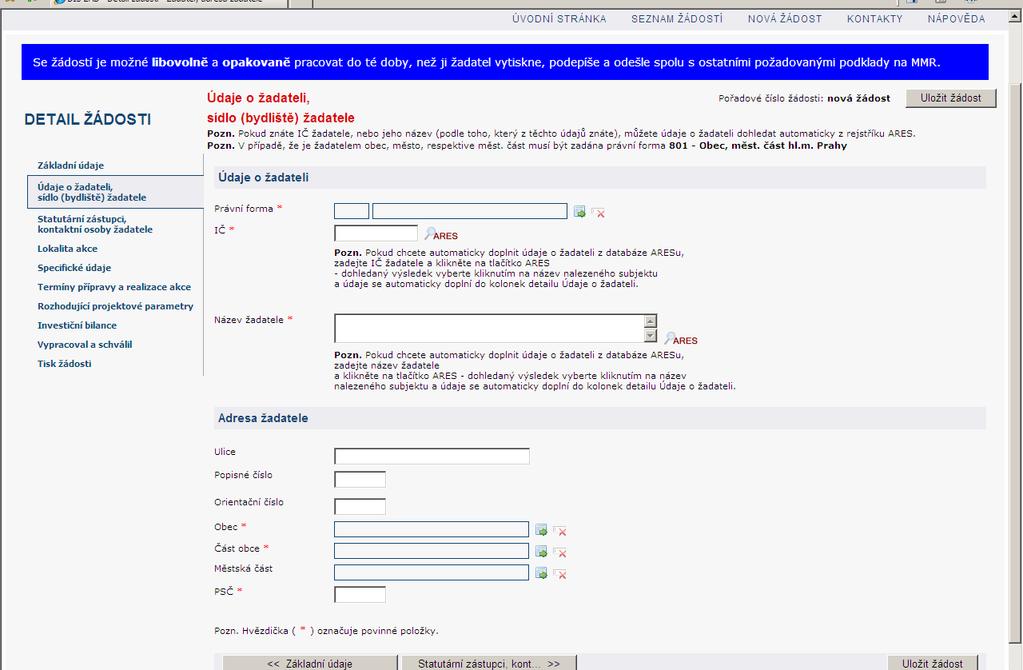Go to ÚVODNÍ STRÁNKA
This screenshot has width=1023, height=670.
559,19
